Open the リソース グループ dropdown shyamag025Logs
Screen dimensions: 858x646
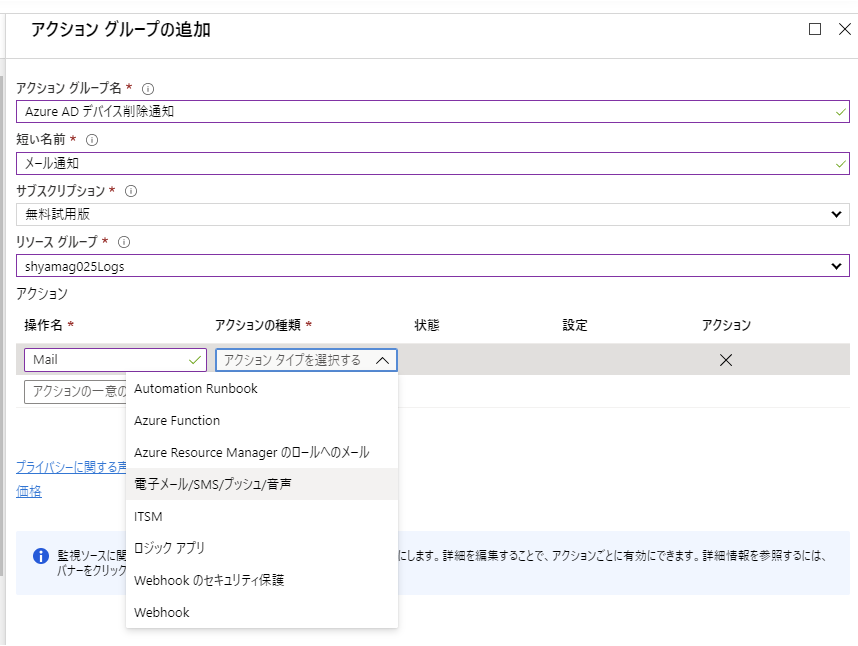[432, 266]
